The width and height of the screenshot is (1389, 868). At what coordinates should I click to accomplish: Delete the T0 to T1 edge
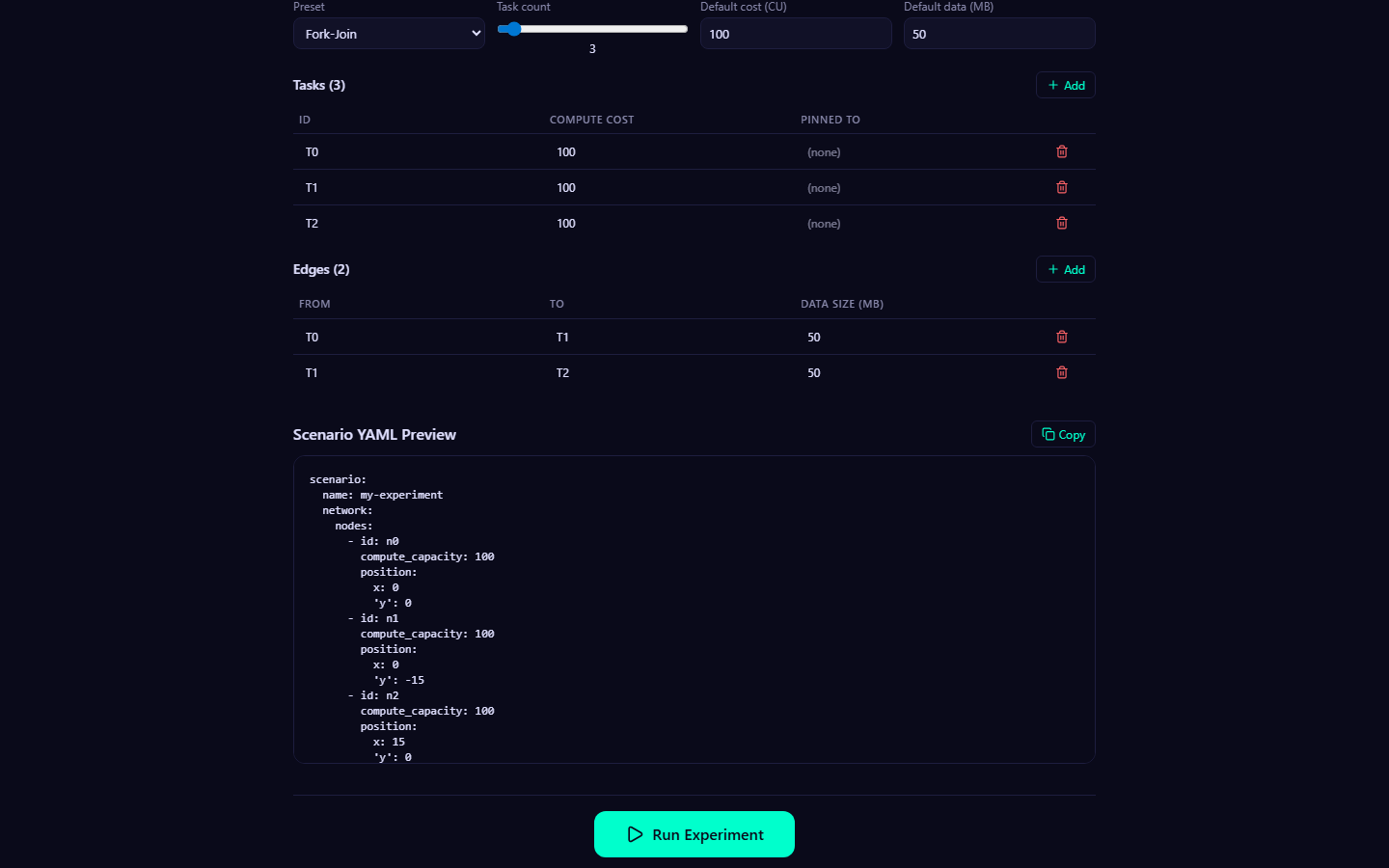point(1061,337)
